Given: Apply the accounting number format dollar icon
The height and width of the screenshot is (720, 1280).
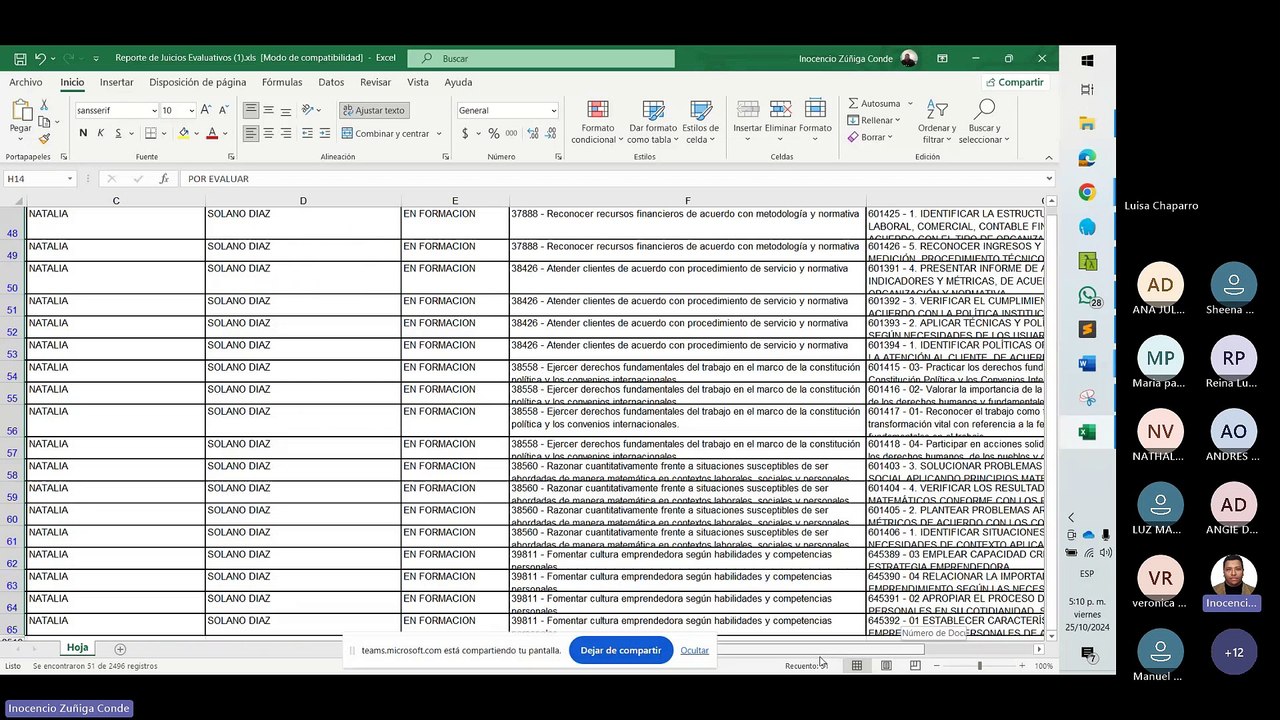Looking at the screenshot, I should click(x=465, y=133).
